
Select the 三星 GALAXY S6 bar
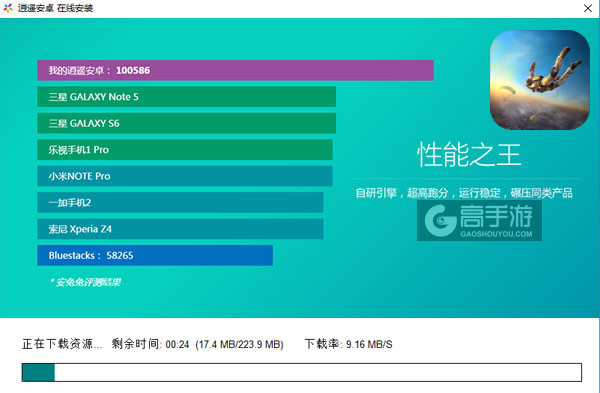point(187,123)
